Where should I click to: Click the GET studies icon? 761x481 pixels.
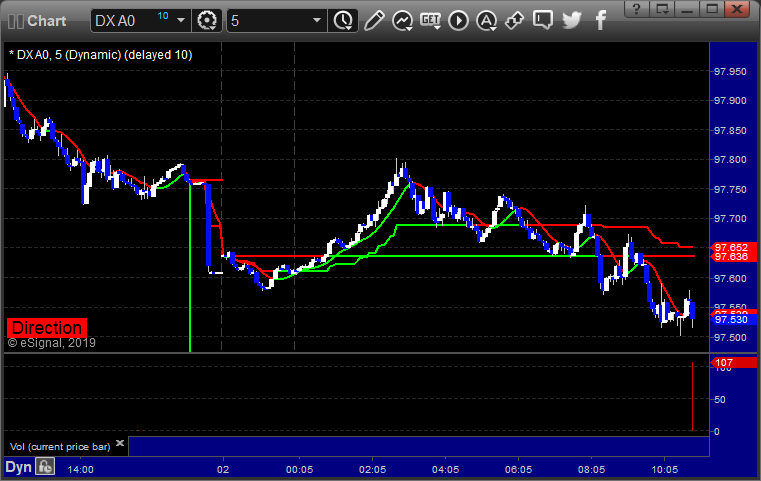[430, 21]
